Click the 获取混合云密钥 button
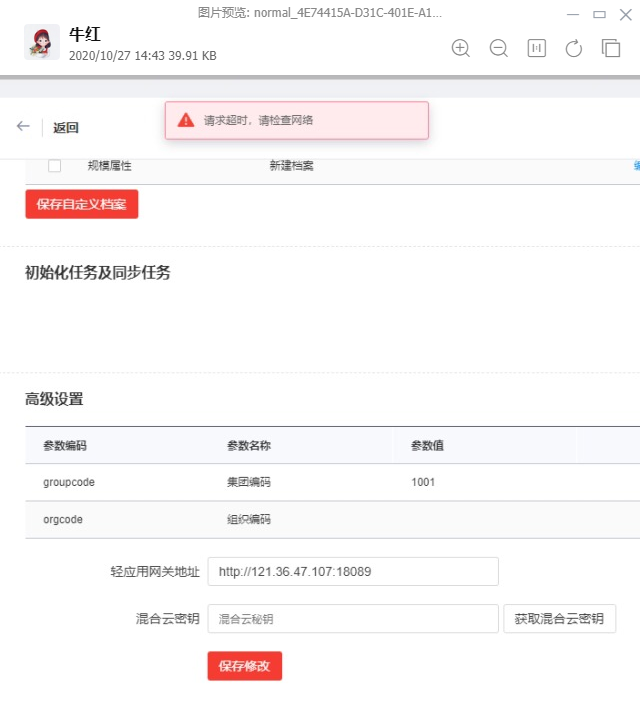This screenshot has width=640, height=706. tap(559, 619)
